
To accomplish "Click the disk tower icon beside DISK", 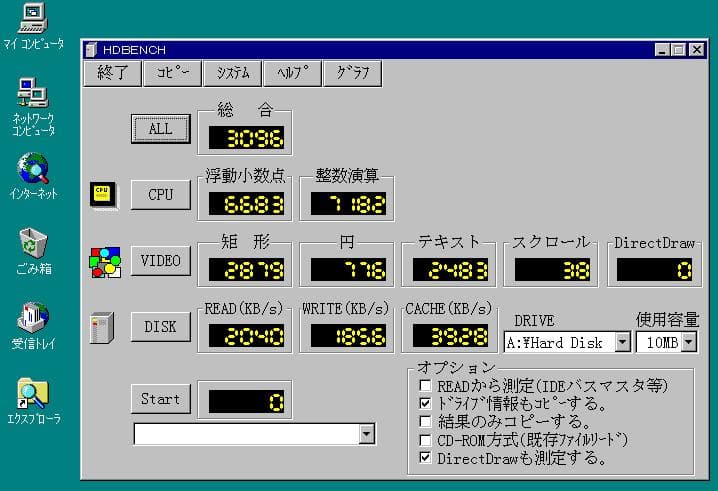I will [103, 328].
